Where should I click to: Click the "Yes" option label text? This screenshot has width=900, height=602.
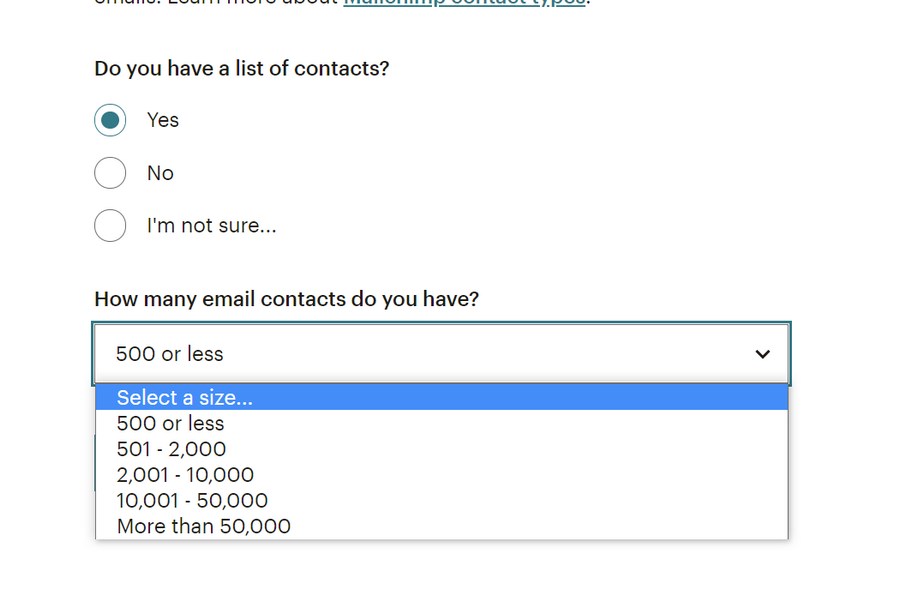(x=163, y=120)
